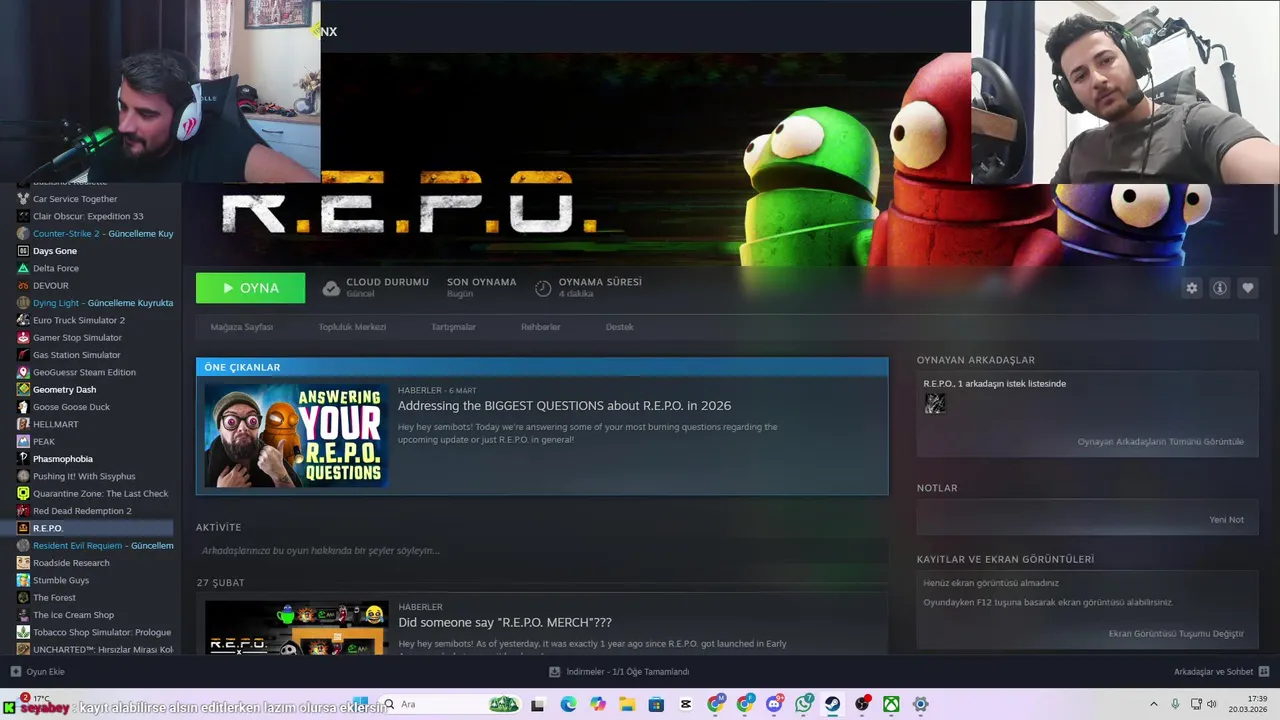1280x720 pixels.
Task: Select Pushing It! With Sisyphus in library
Action: pyautogui.click(x=84, y=476)
